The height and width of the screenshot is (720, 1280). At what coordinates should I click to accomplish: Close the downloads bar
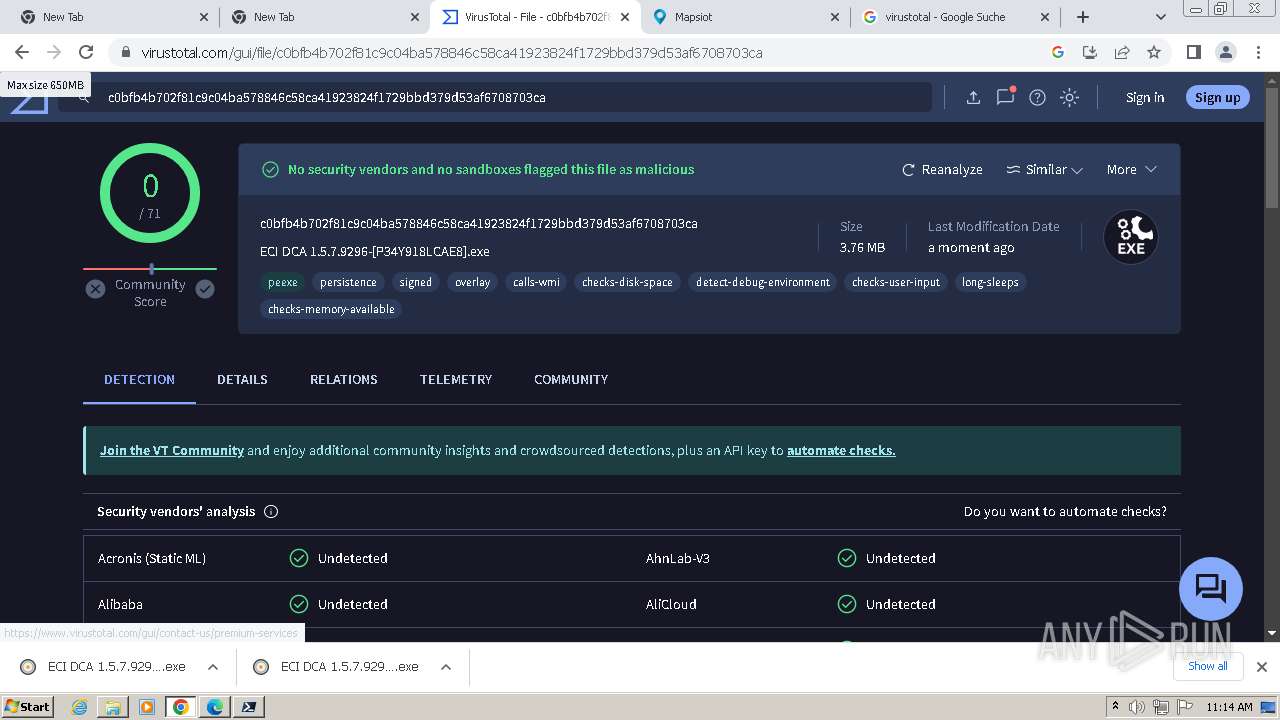click(1261, 667)
